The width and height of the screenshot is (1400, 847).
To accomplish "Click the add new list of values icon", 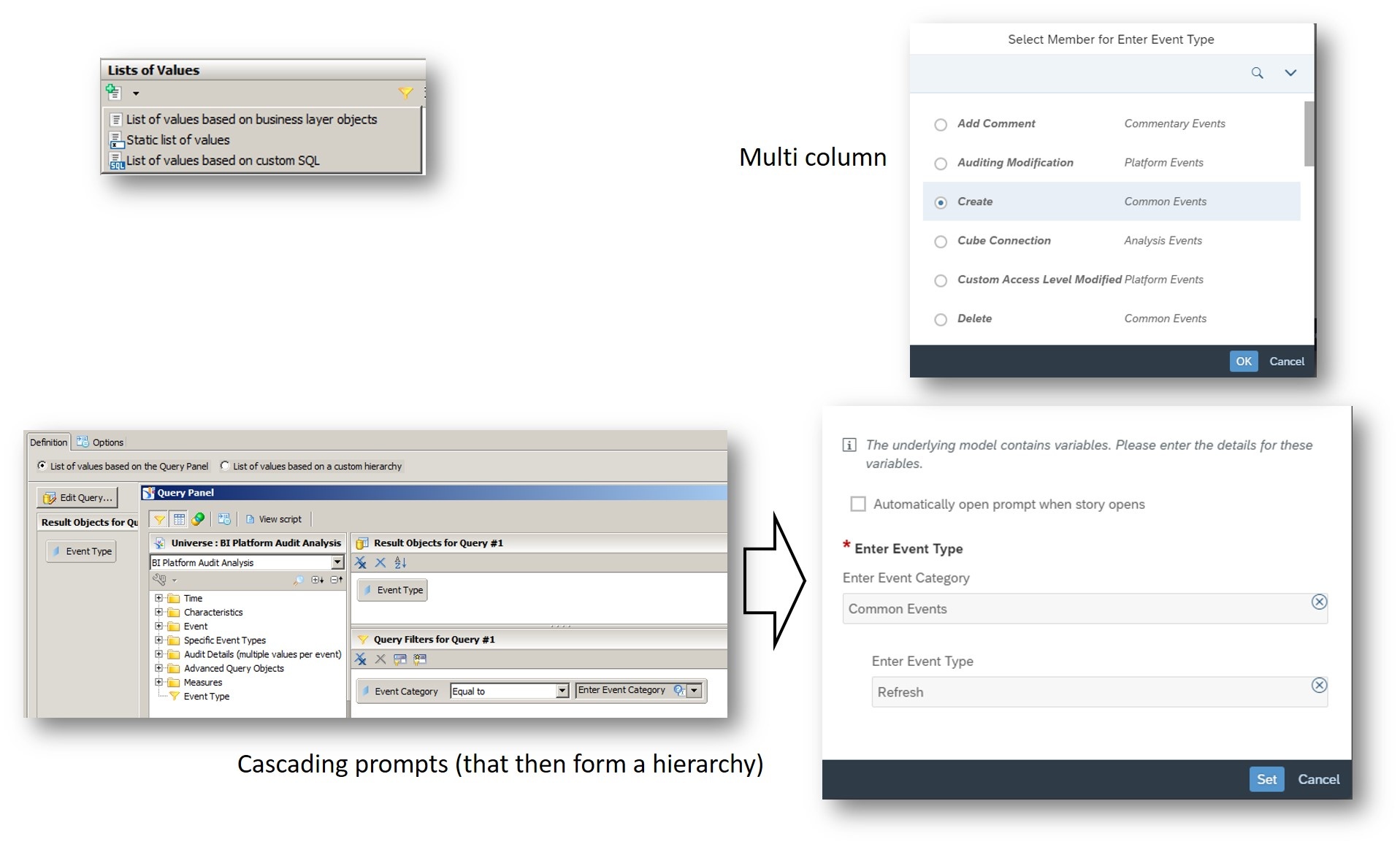I will coord(114,92).
